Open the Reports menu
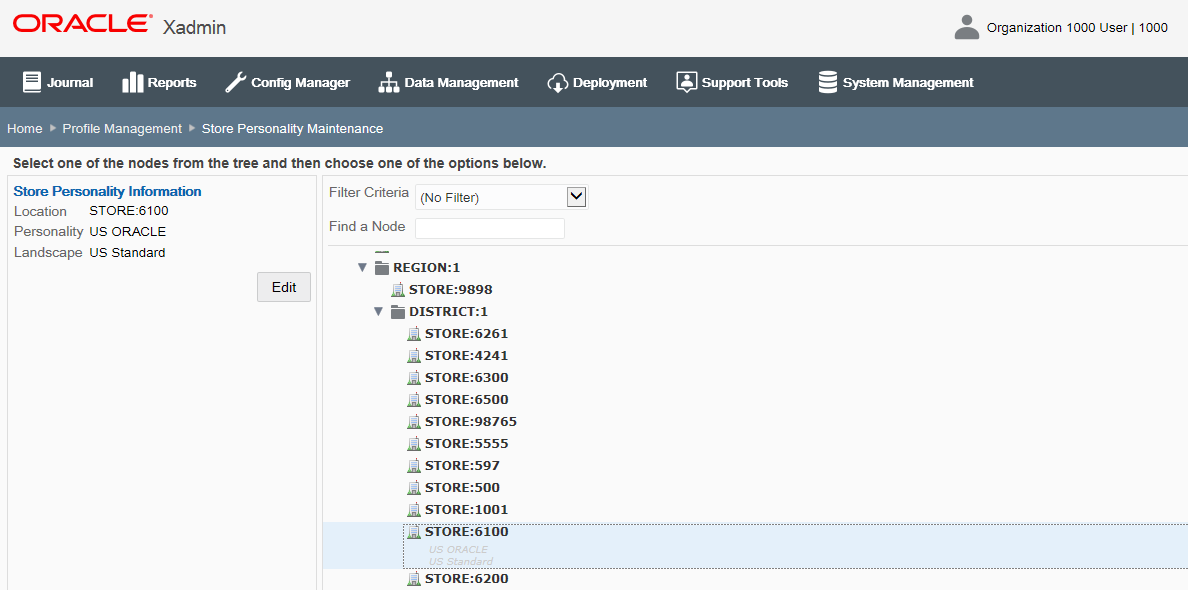1188x590 pixels. (x=159, y=83)
